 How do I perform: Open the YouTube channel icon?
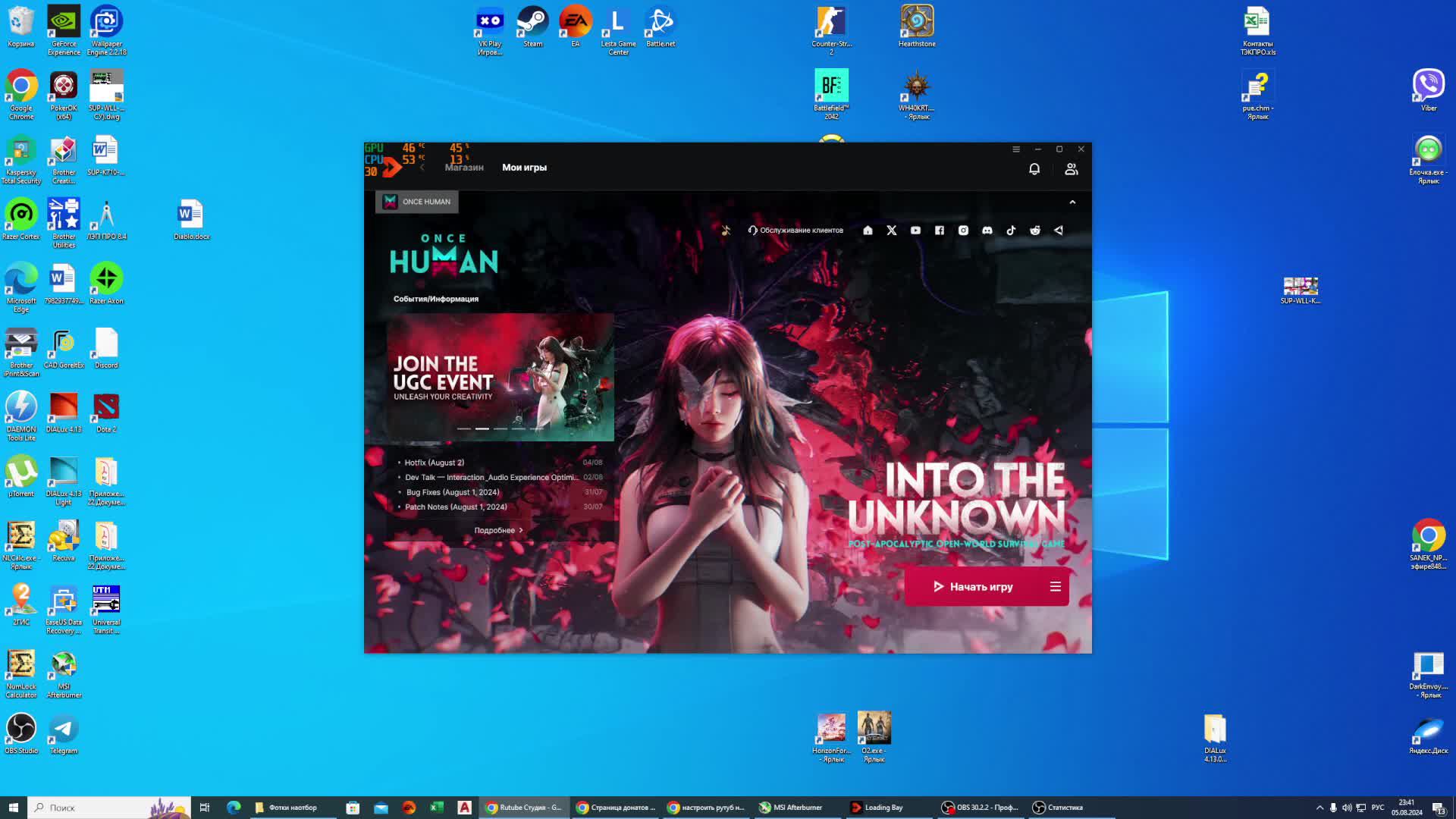(x=915, y=231)
